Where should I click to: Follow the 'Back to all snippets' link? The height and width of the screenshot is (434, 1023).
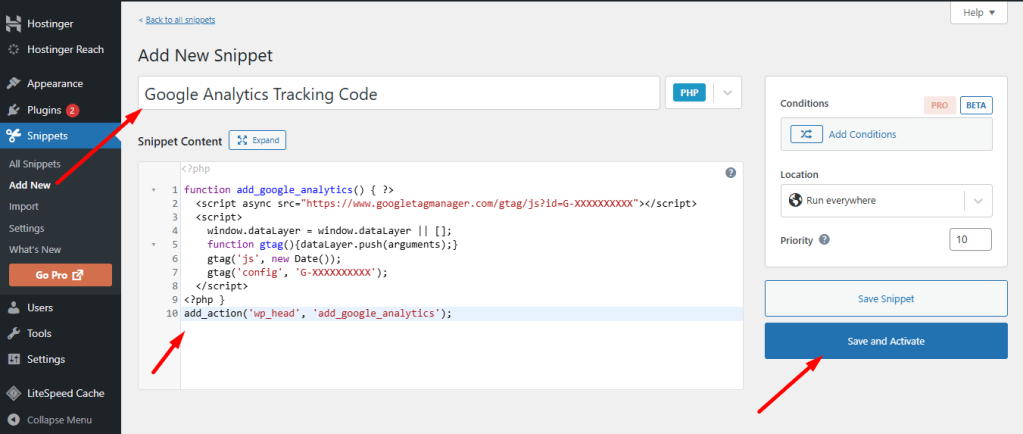click(x=176, y=20)
